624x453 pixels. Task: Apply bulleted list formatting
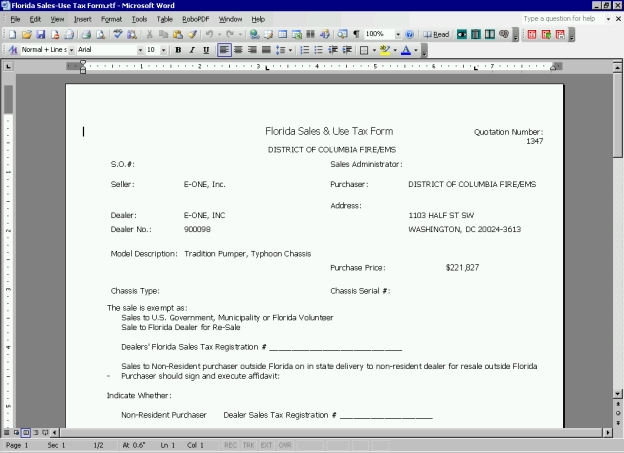point(318,50)
